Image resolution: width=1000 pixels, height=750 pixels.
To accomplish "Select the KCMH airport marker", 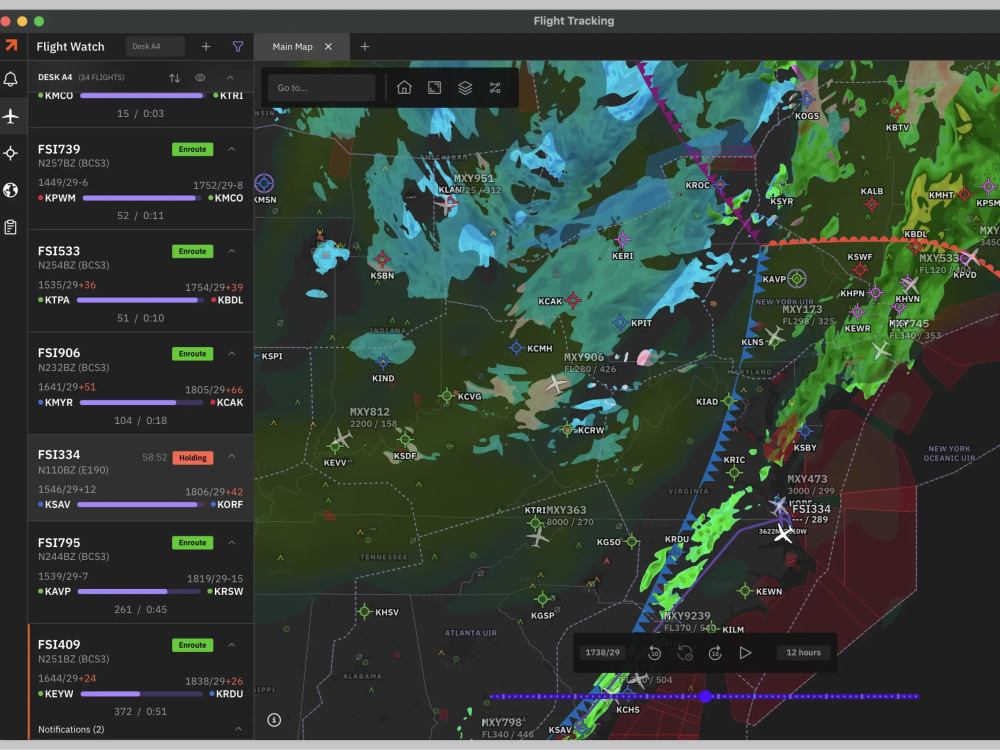I will 517,348.
